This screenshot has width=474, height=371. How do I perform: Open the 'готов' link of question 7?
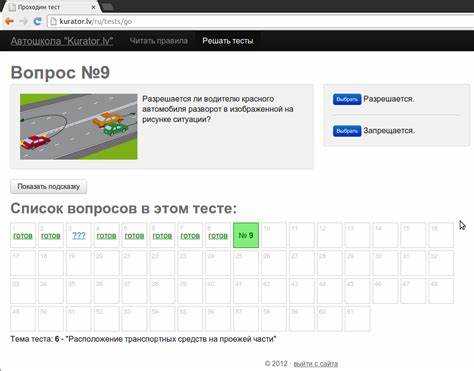pyautogui.click(x=190, y=236)
